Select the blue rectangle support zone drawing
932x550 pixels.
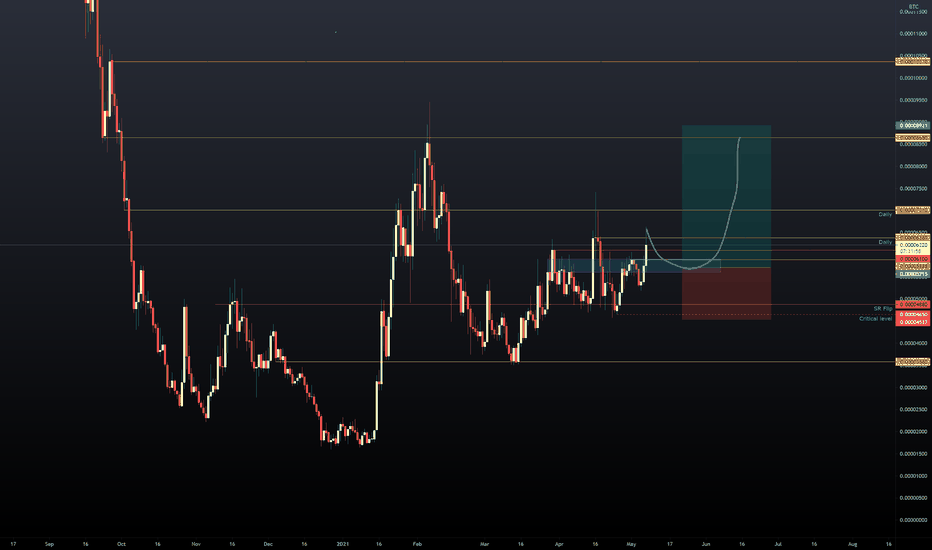point(634,266)
